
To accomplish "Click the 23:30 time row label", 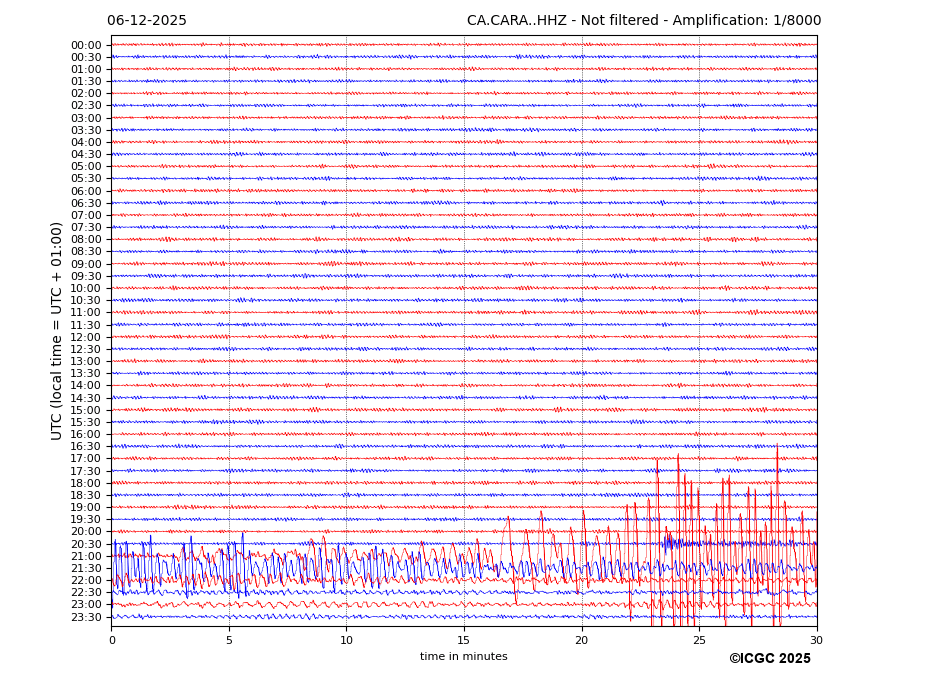I will pos(85,617).
